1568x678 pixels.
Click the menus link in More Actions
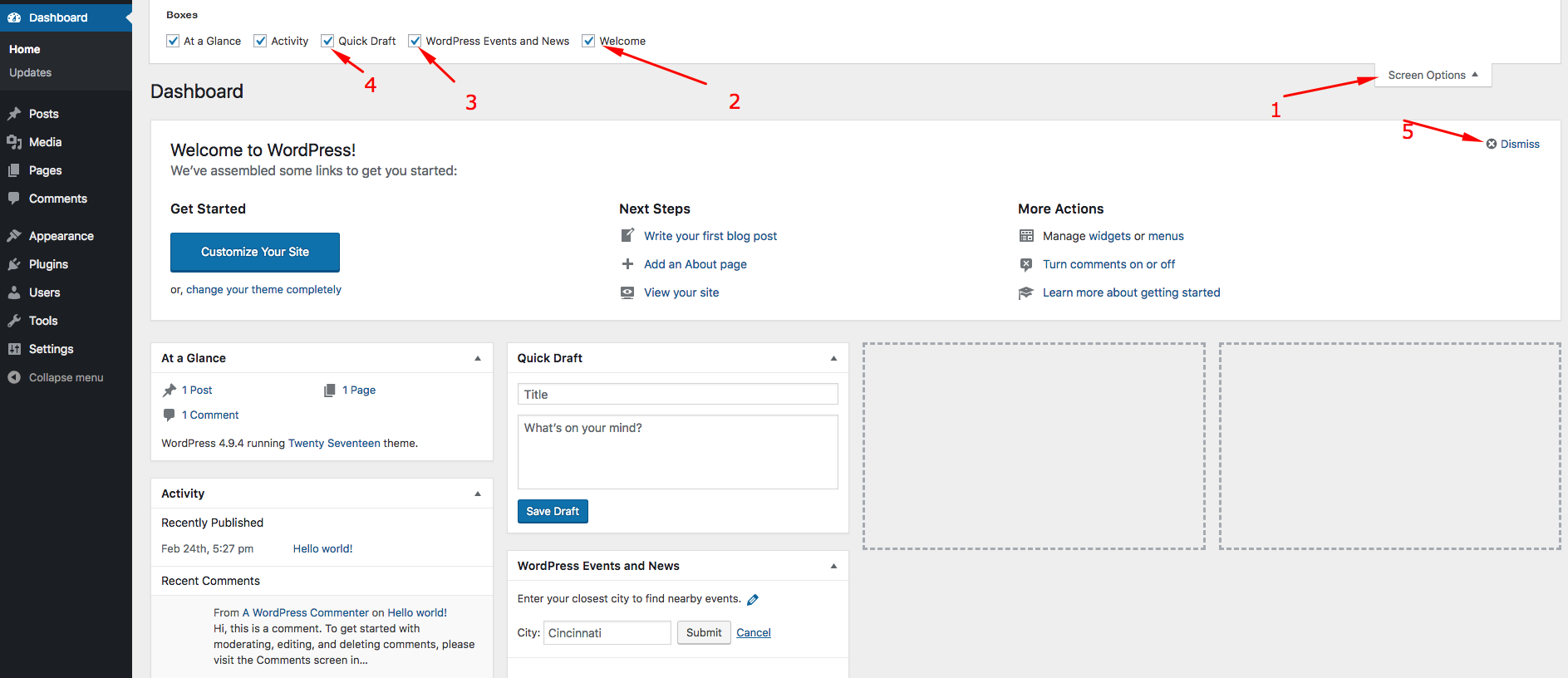1166,236
